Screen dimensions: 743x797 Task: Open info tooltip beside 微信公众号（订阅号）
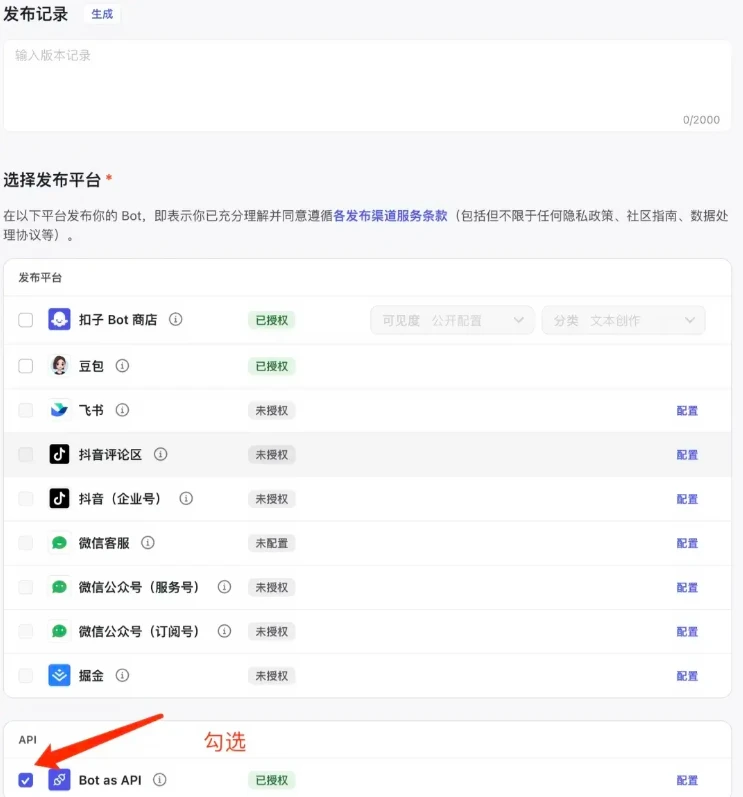[224, 631]
